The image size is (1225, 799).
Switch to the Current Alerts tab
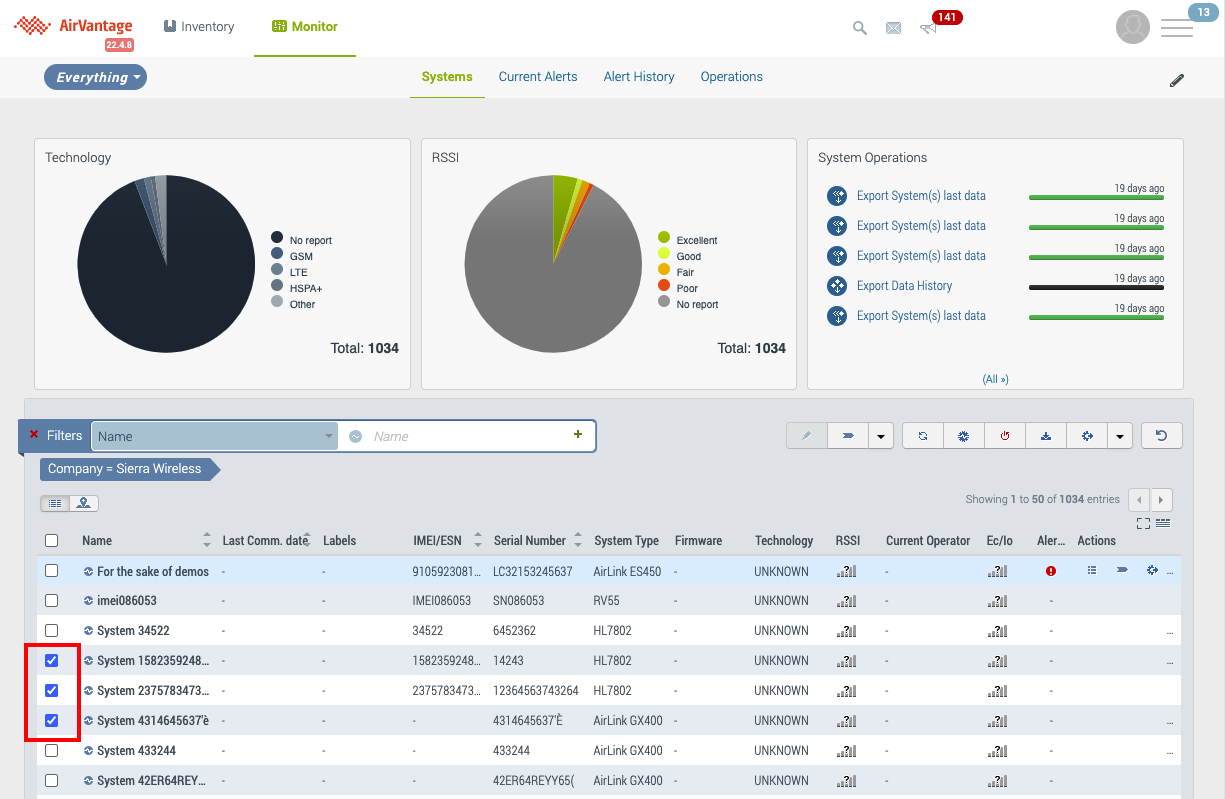coord(538,77)
